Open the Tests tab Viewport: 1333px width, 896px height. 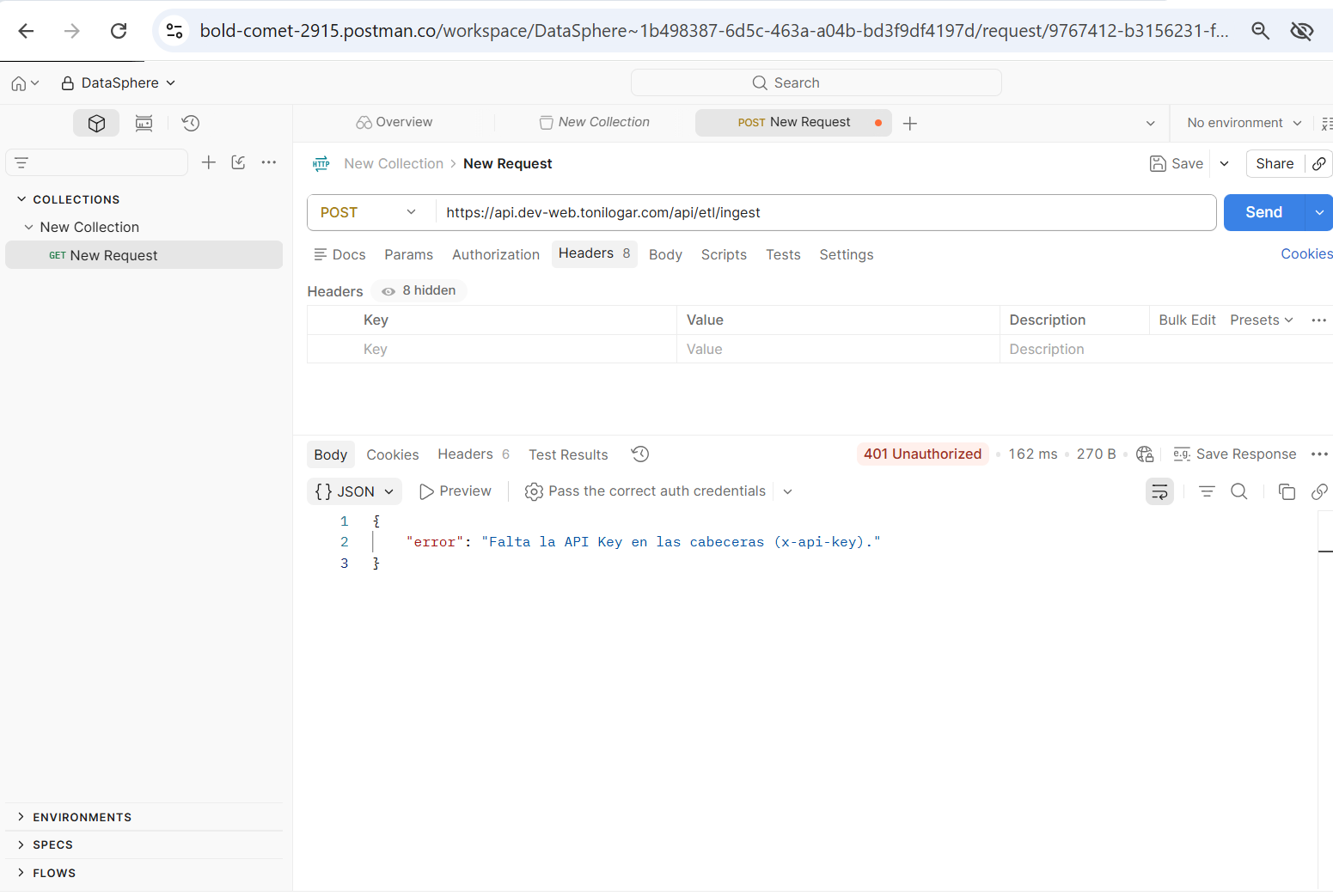[x=783, y=254]
